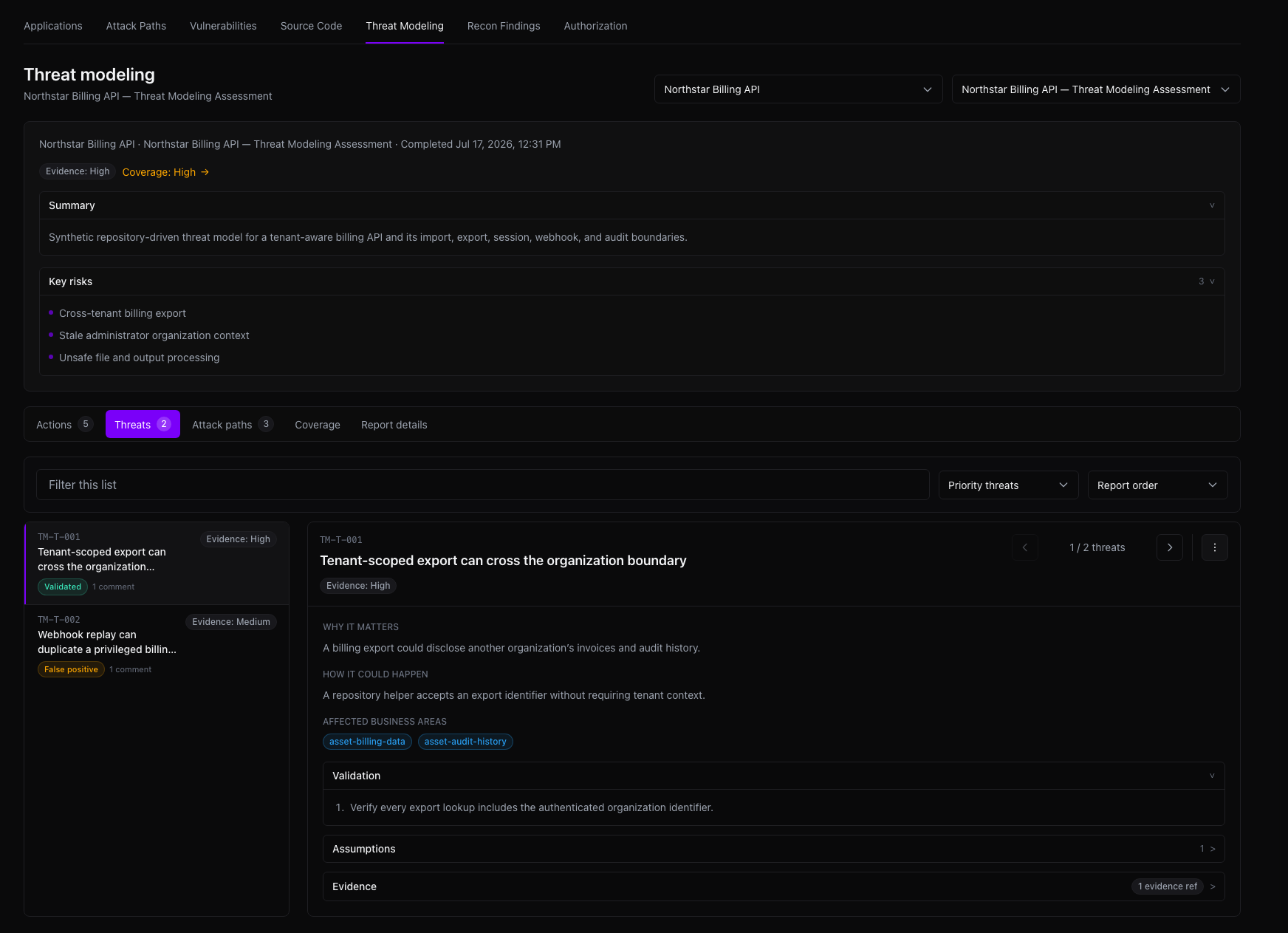The image size is (1288, 933).
Task: Select threat TM-T-002 Webhook replay
Action: coord(157,646)
